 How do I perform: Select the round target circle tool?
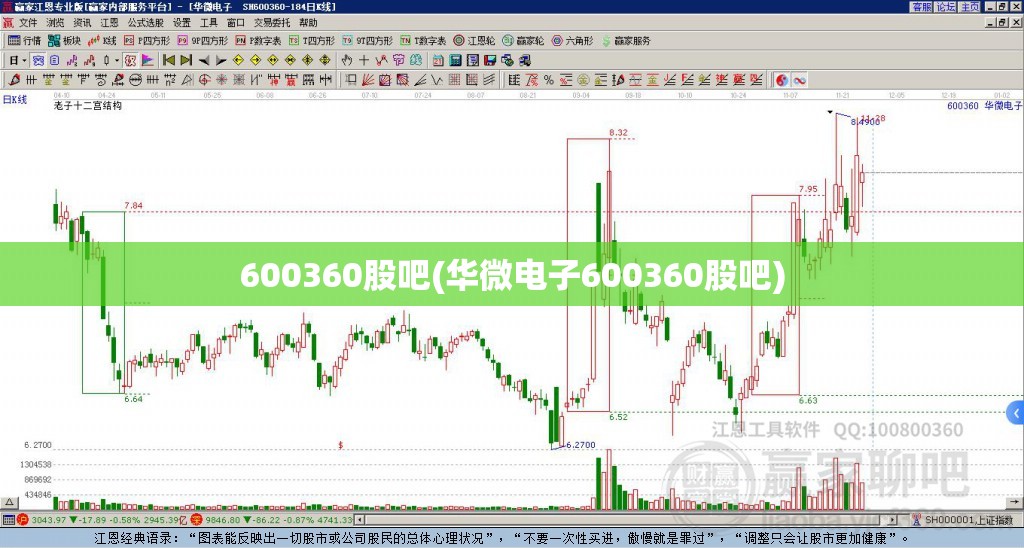[204, 80]
